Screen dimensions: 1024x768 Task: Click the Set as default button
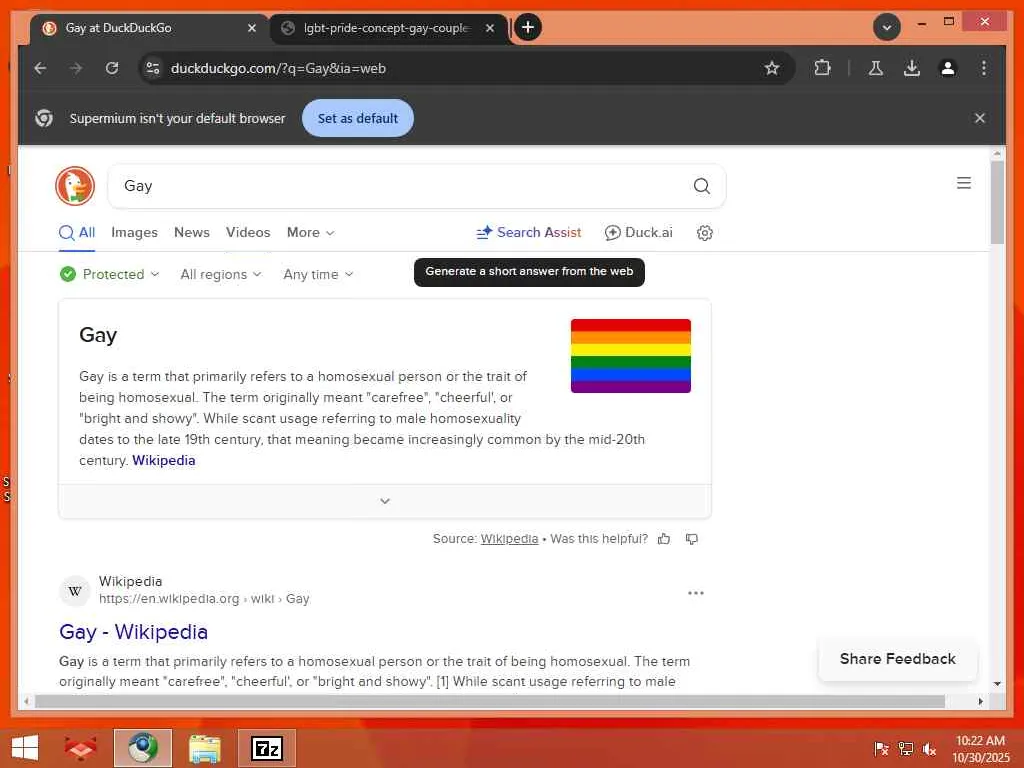coord(358,118)
